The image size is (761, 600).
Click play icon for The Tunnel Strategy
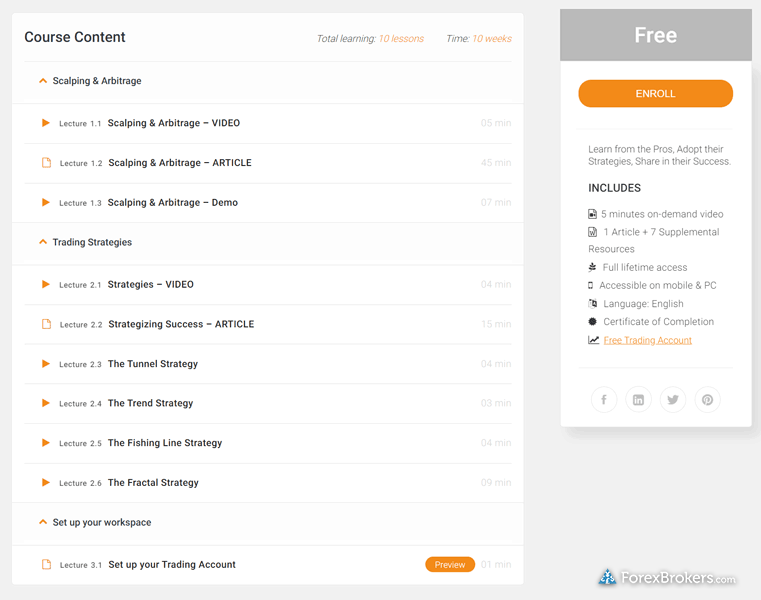click(46, 364)
